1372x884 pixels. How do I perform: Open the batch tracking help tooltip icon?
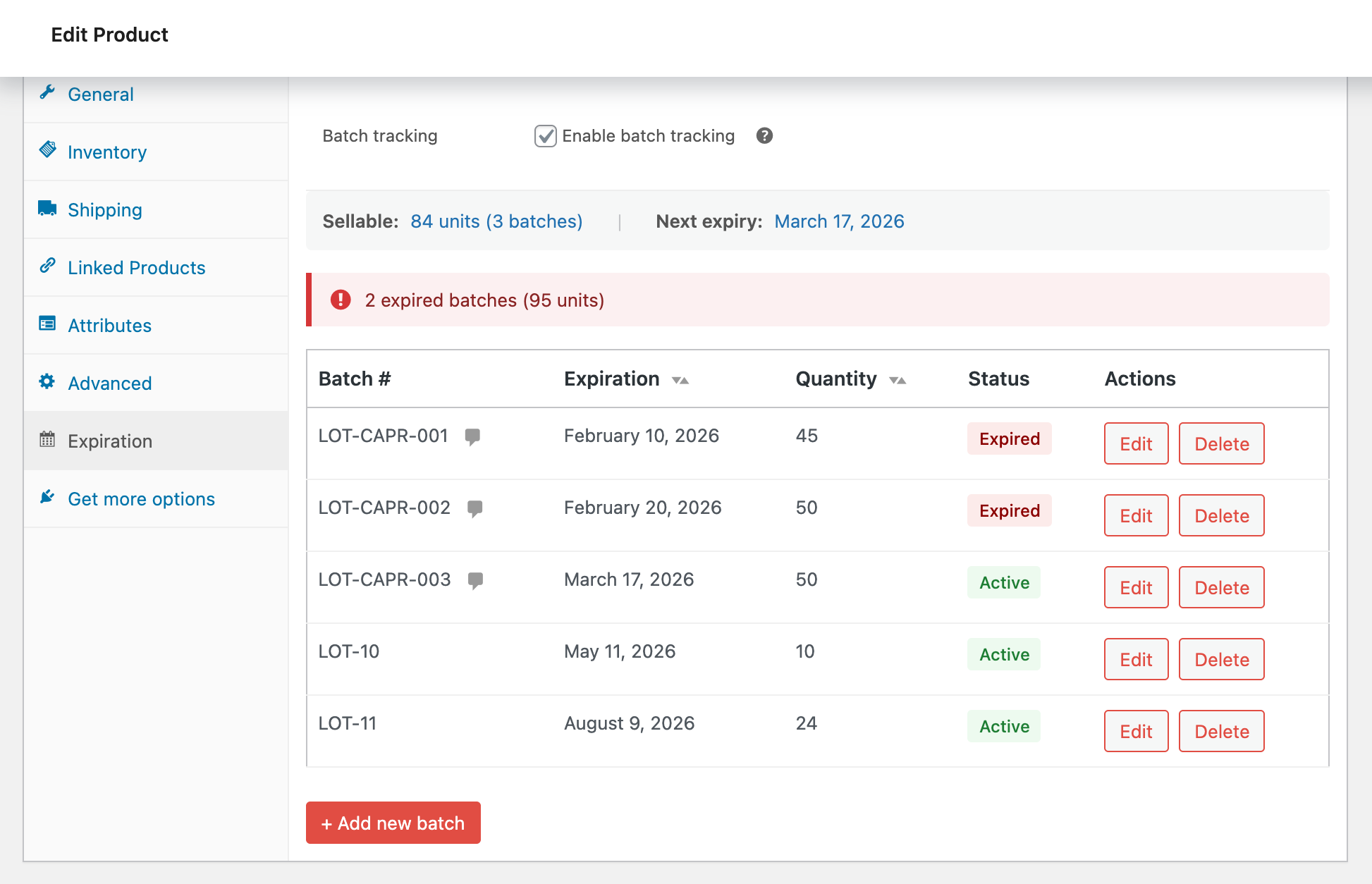[x=764, y=135]
